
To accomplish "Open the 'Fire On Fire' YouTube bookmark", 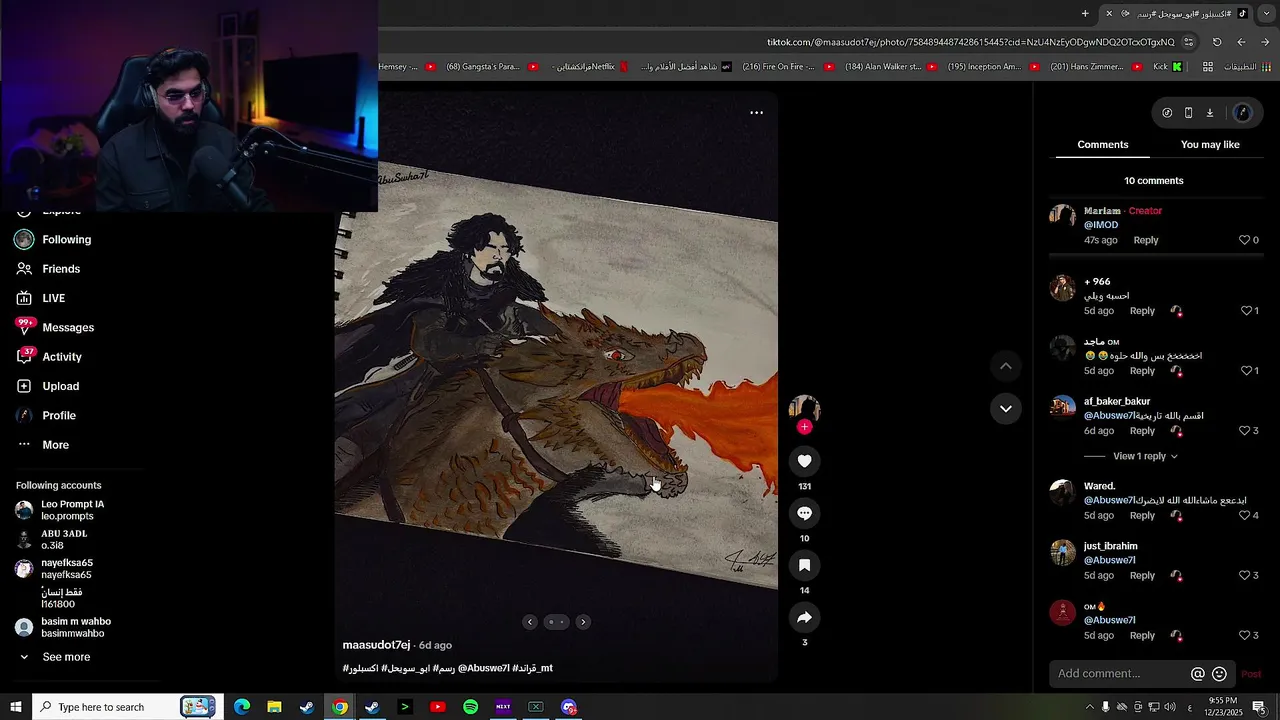I will point(786,67).
